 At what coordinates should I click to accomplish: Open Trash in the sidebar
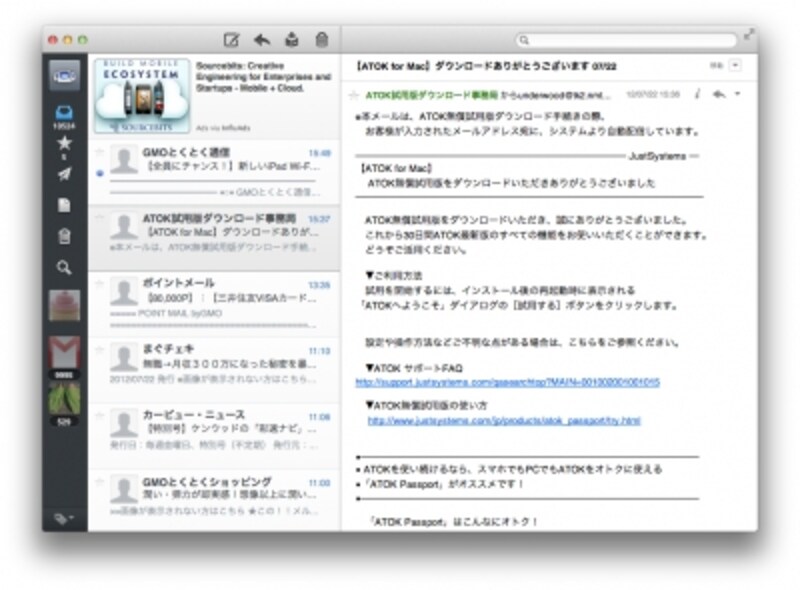tap(64, 236)
